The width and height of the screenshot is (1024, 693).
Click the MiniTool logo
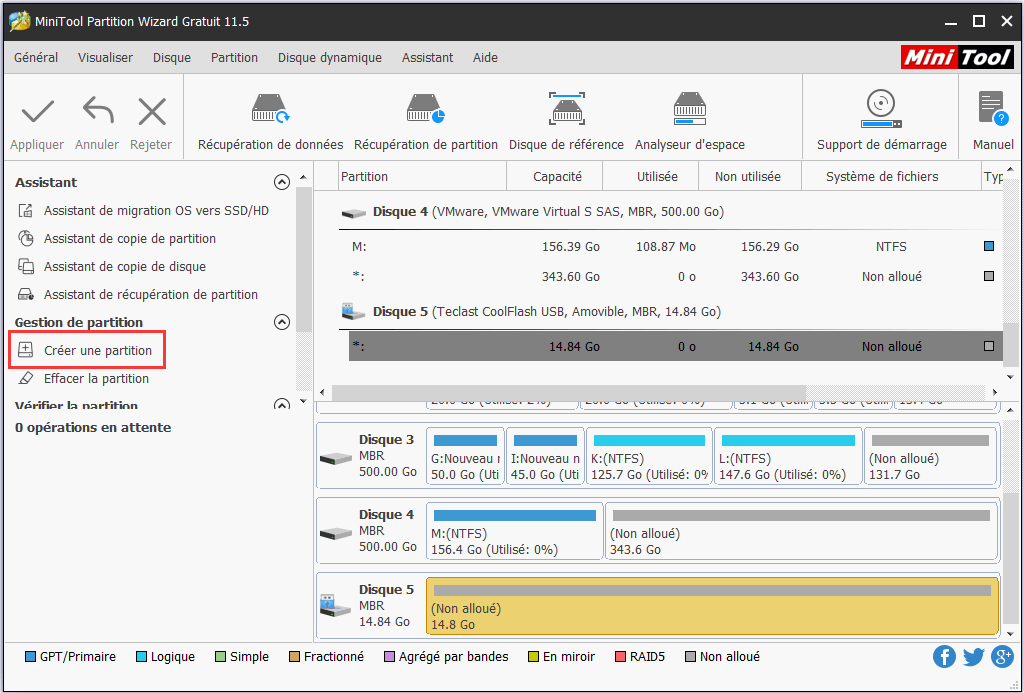(x=957, y=57)
